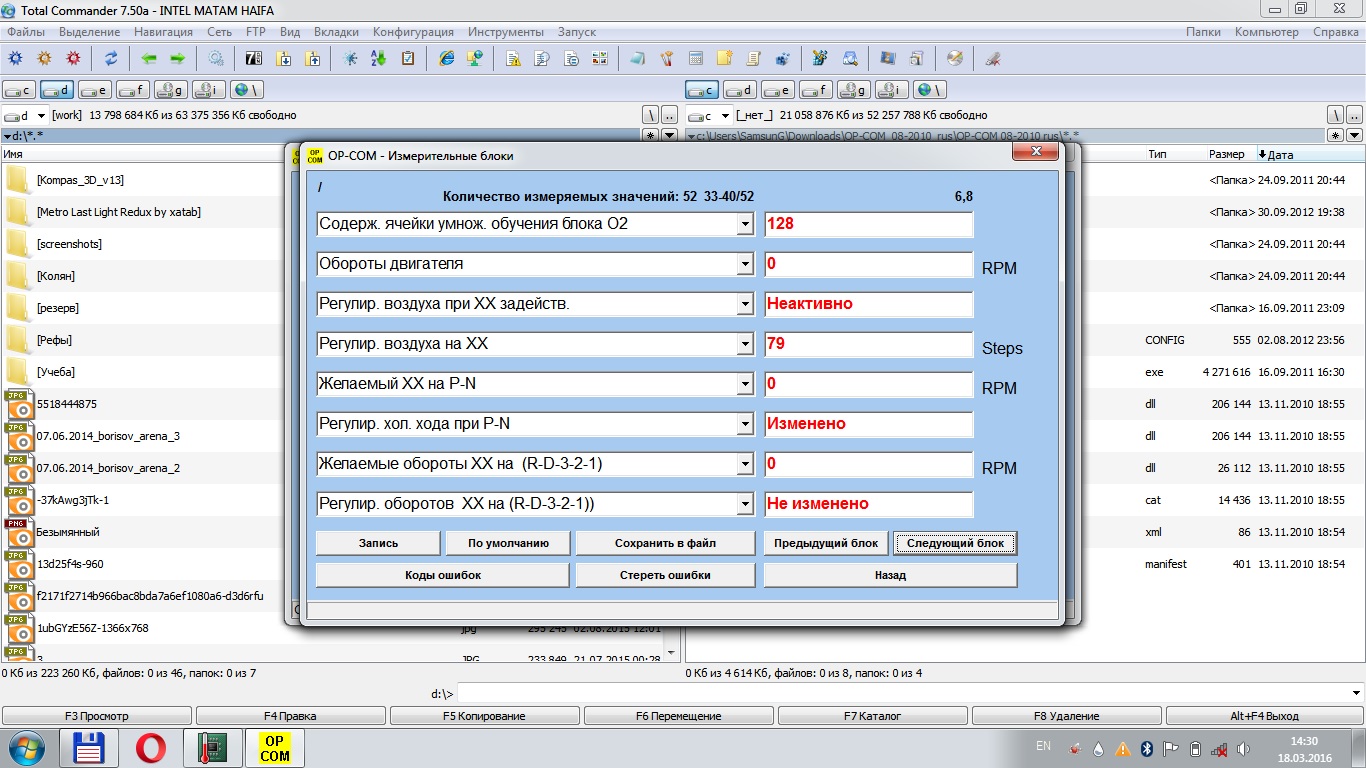
Task: Click Стереть ошибки button
Action: (x=665, y=575)
